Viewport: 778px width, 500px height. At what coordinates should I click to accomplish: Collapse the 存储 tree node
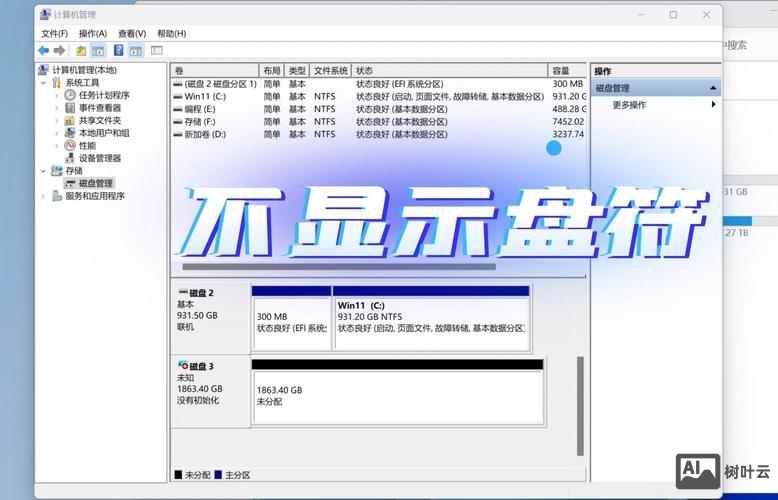tap(44, 171)
